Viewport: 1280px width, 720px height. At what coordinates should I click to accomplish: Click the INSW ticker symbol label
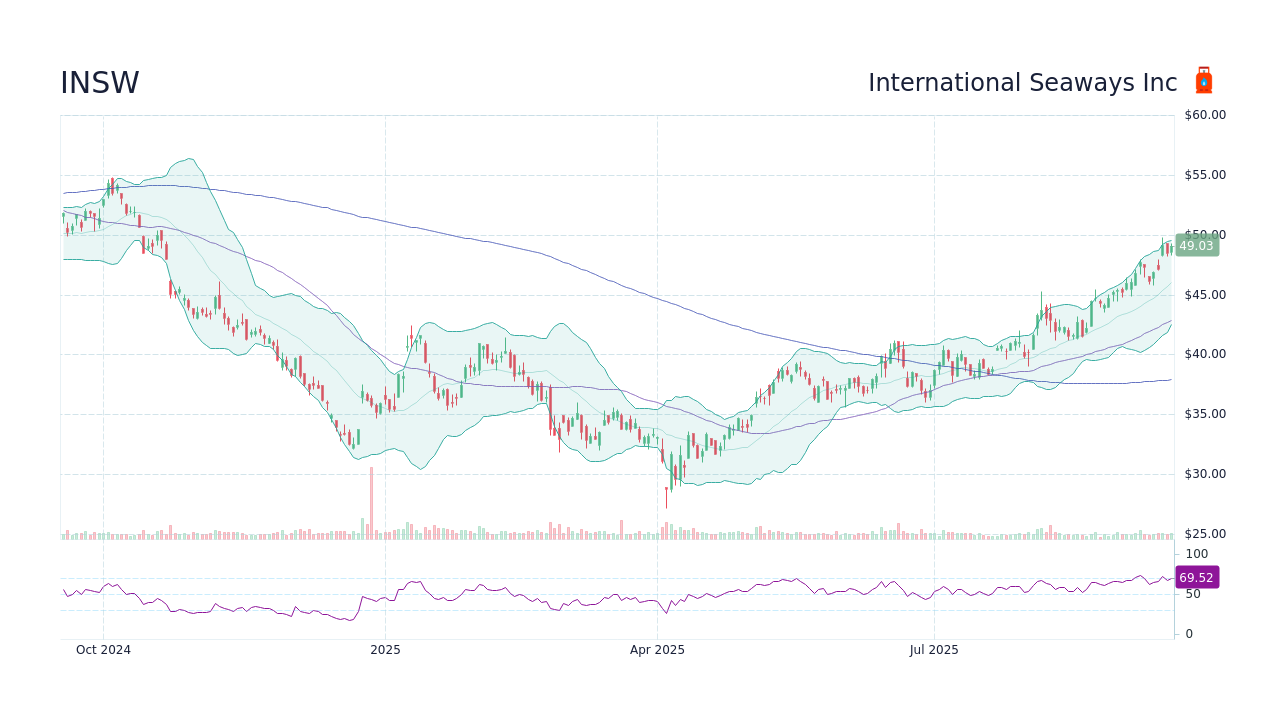(x=99, y=82)
